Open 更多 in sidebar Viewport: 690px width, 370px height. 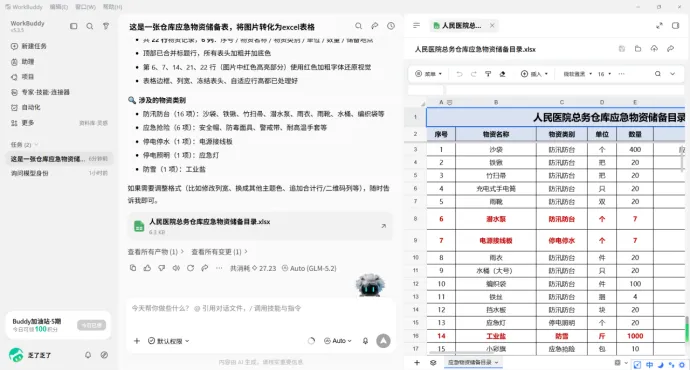point(22,123)
